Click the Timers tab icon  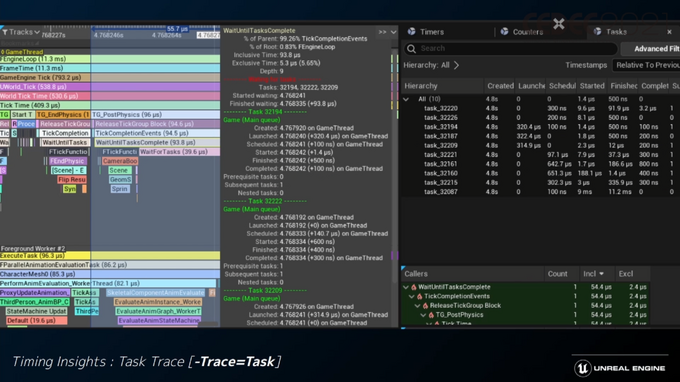[x=412, y=31]
